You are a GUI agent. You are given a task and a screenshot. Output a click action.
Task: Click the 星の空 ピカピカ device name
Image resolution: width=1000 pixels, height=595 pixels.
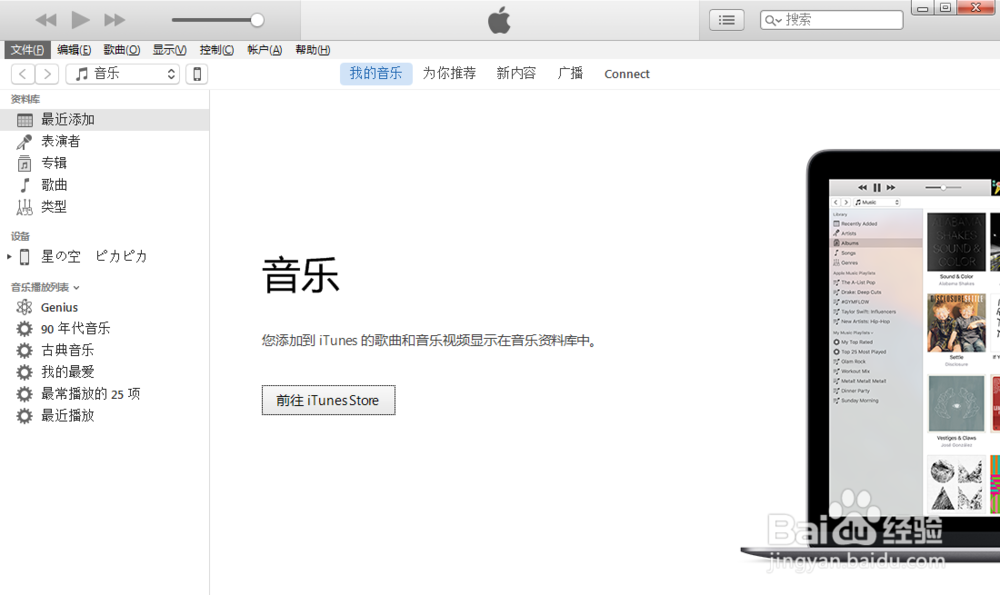tap(94, 256)
